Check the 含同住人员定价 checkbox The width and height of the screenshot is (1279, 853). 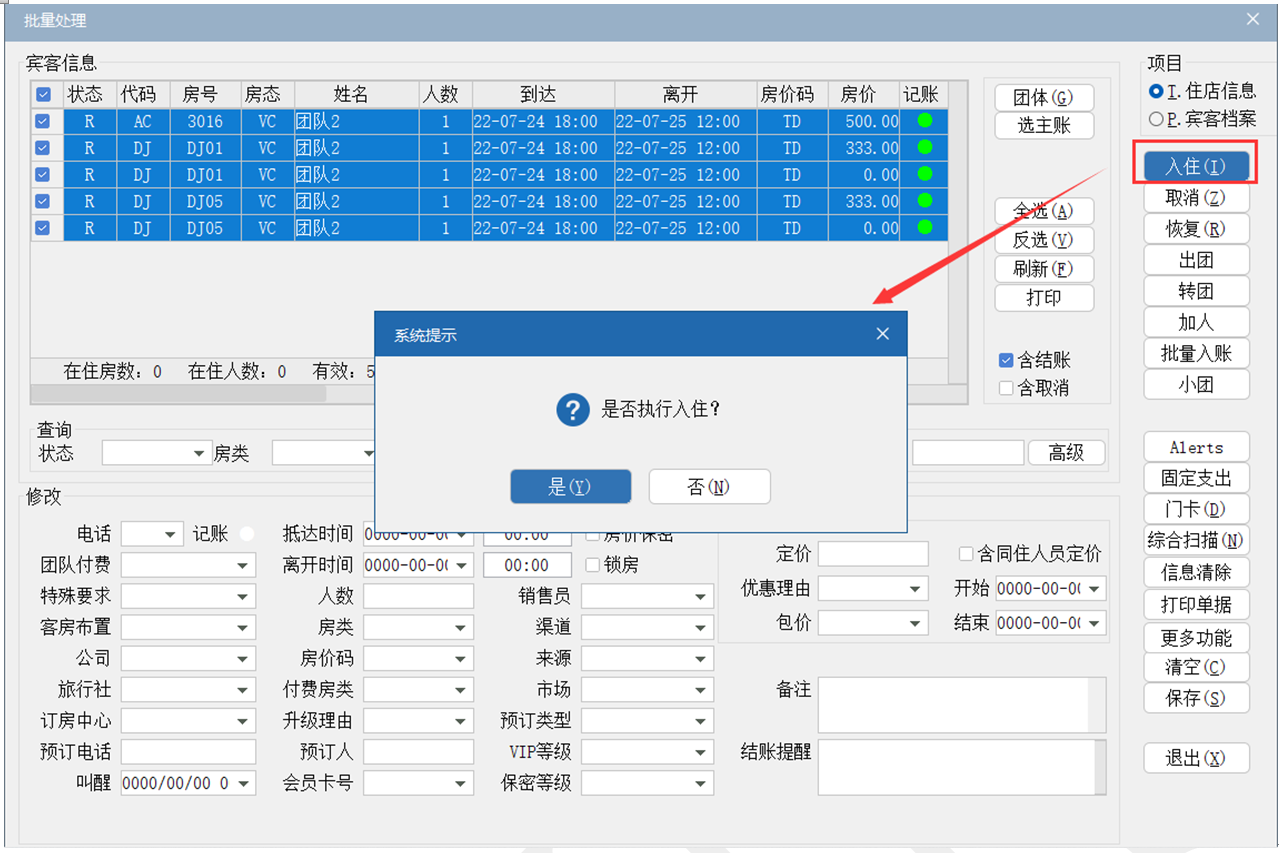tap(966, 554)
